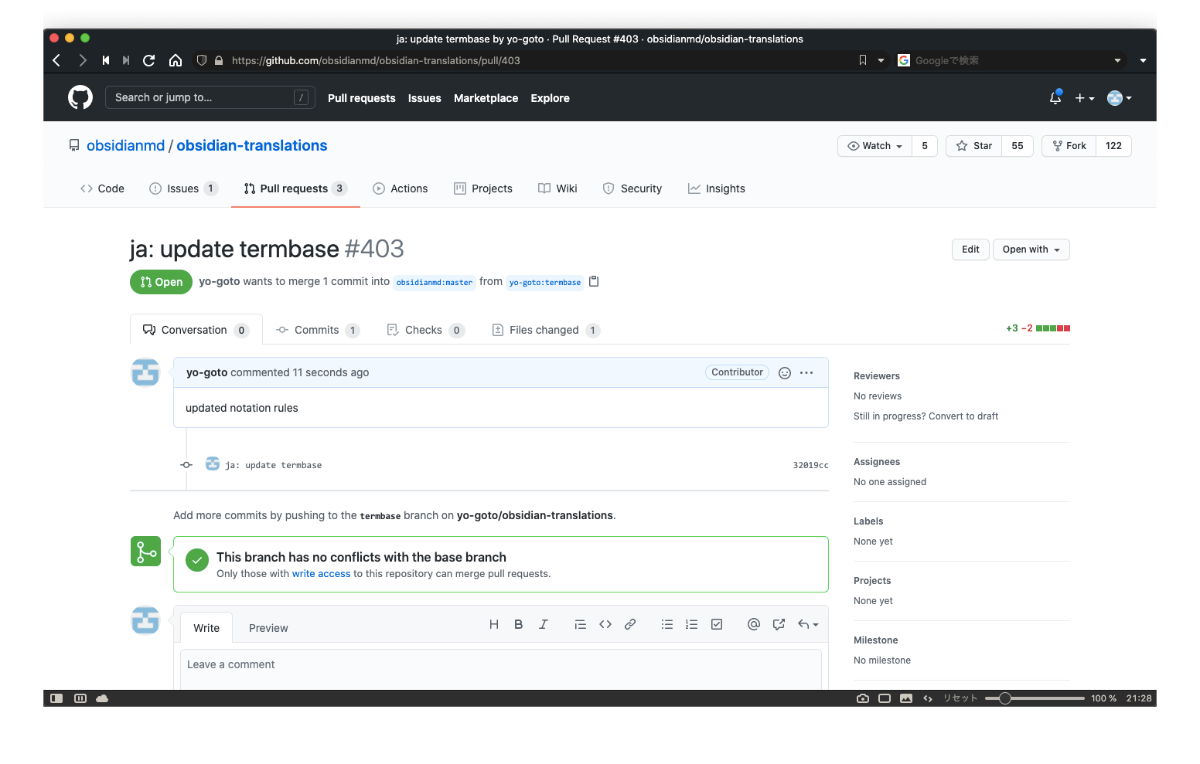
Task: Click the cloud sync icon in status bar
Action: click(102, 698)
